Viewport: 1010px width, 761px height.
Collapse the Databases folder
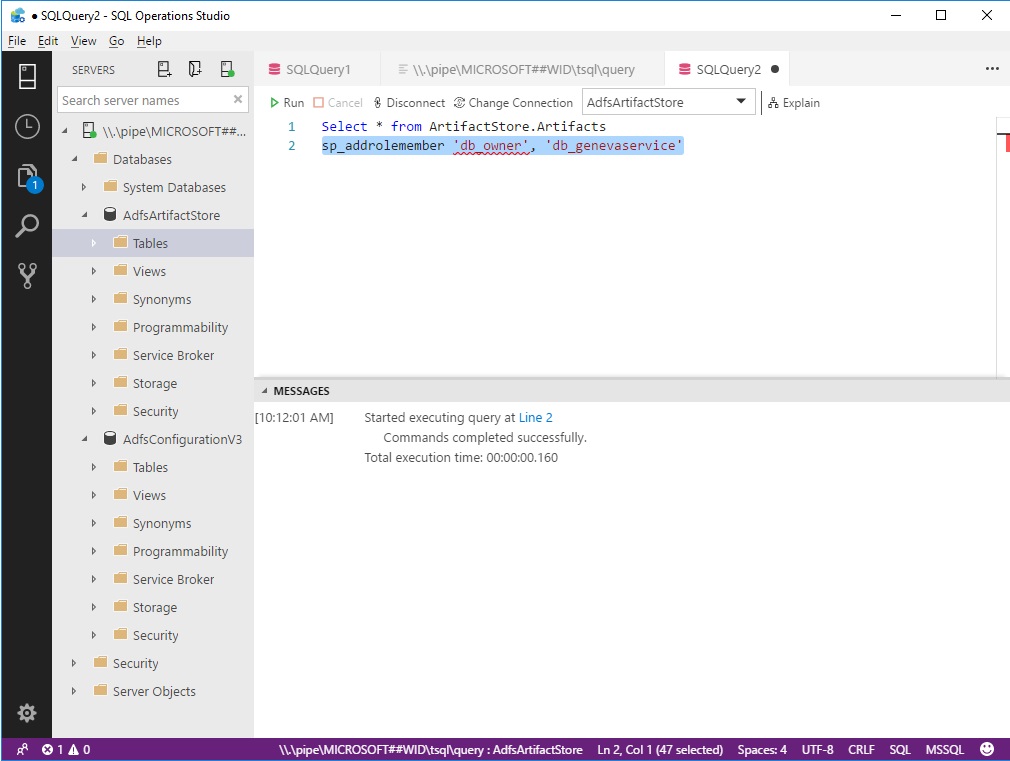75,159
